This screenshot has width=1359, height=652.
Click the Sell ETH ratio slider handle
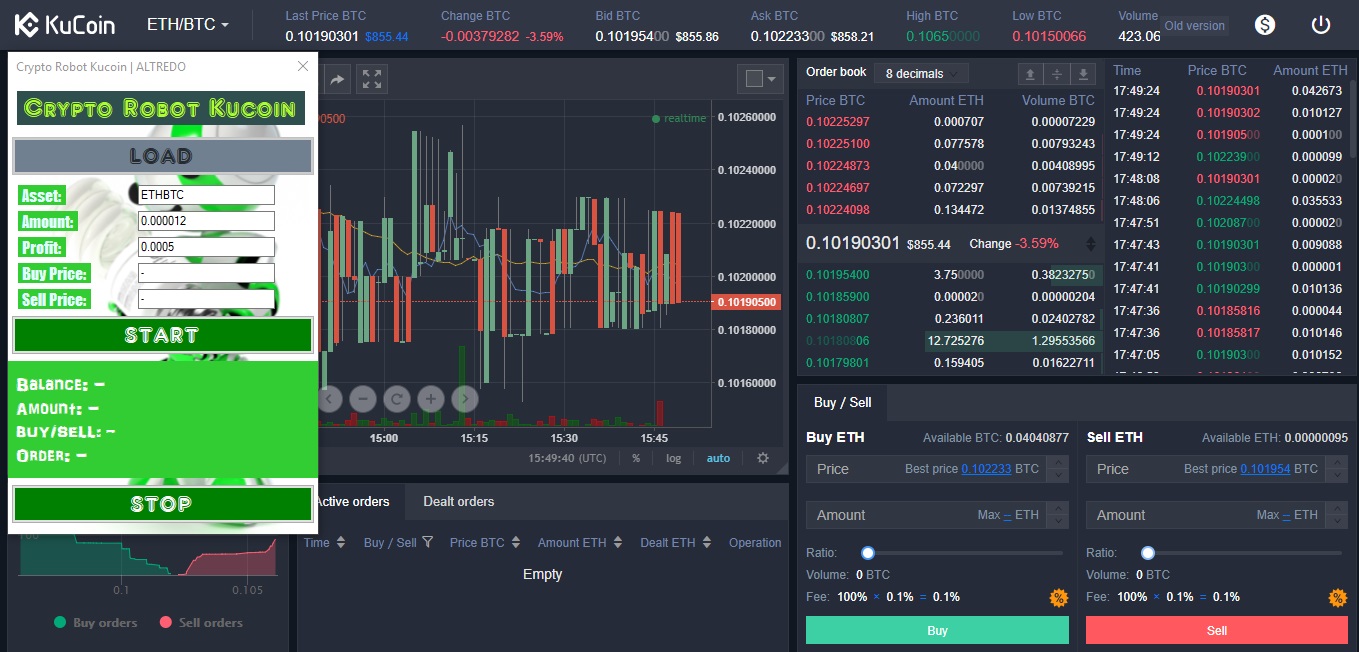[1148, 552]
